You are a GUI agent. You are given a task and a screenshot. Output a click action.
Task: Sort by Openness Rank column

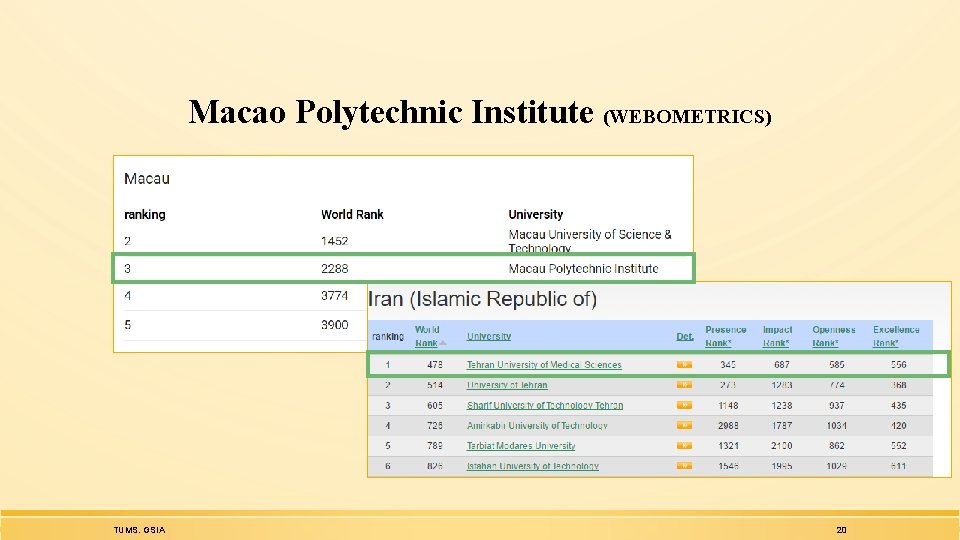(x=833, y=336)
